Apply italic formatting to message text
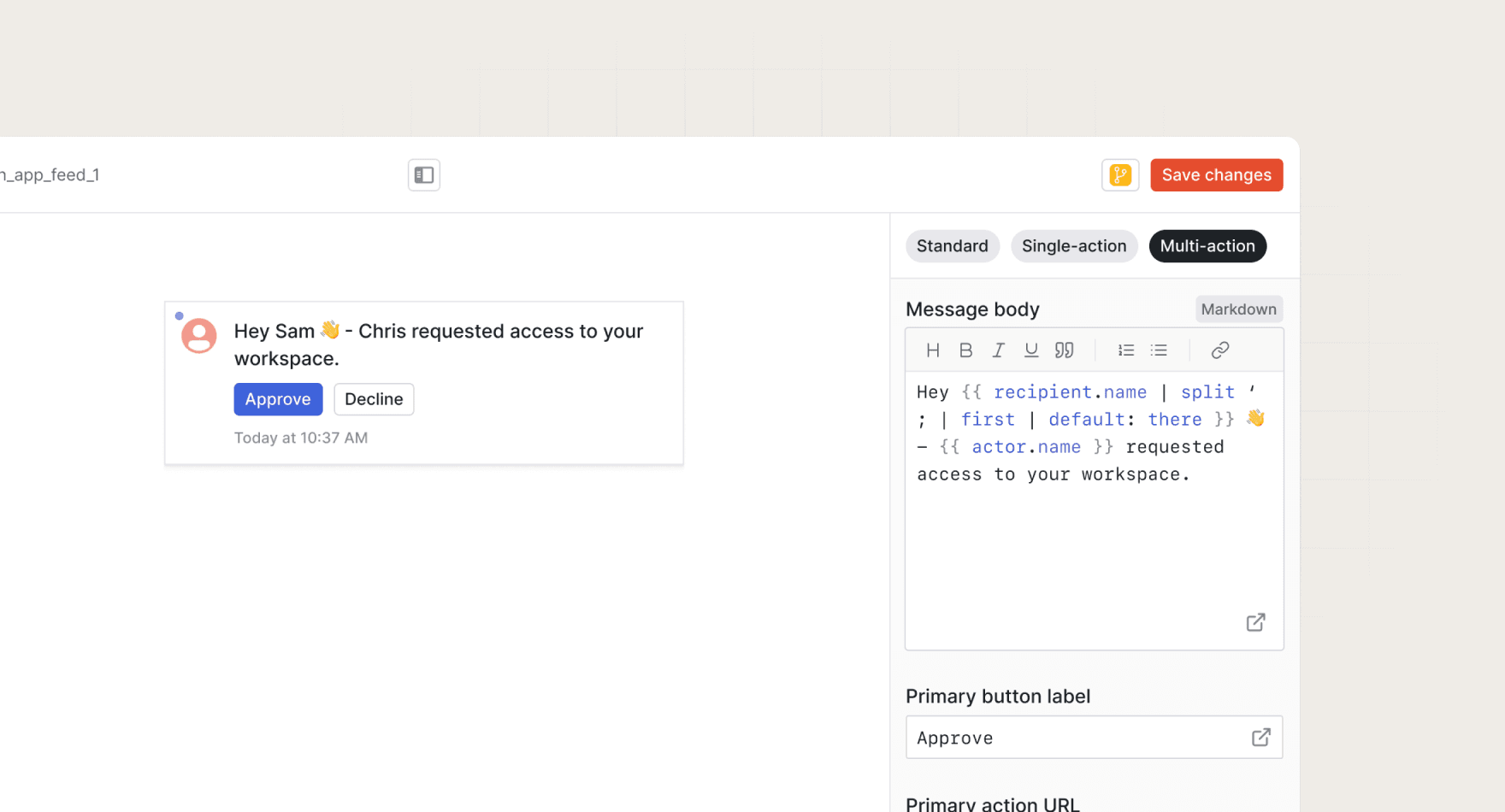The height and width of the screenshot is (812, 1505). tap(998, 350)
